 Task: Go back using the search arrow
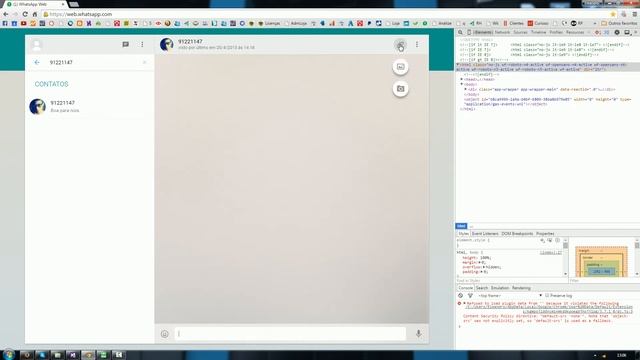(x=37, y=62)
